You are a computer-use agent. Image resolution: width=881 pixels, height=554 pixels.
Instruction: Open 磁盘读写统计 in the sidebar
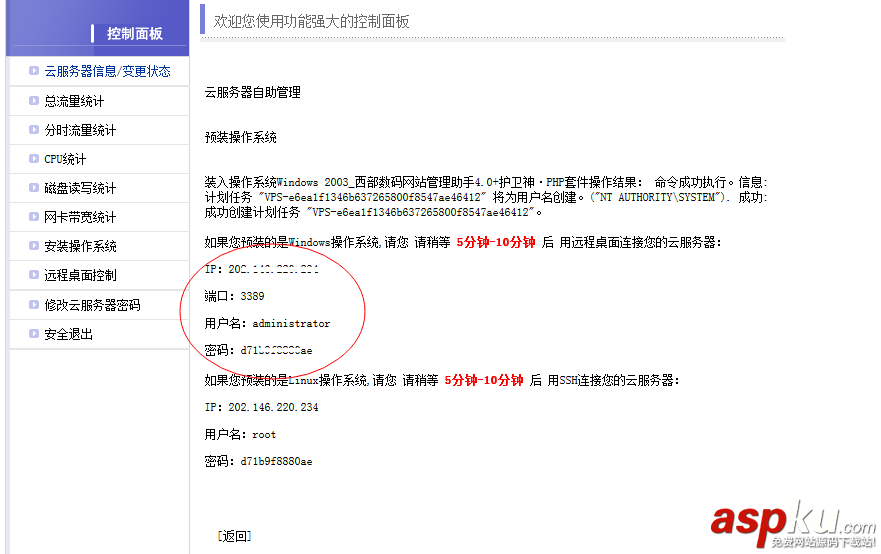coord(80,188)
